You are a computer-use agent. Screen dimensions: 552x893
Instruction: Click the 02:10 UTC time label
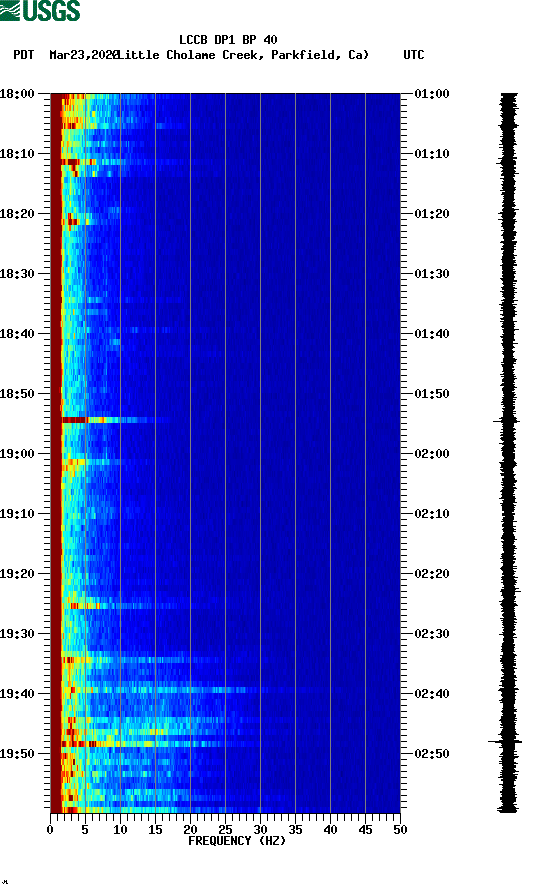click(x=432, y=514)
